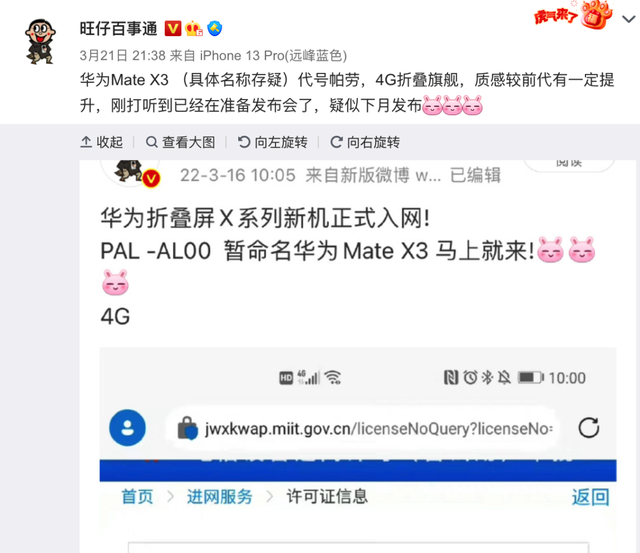640x553 pixels.
Task: Go to 进网服务 breadcrumb item
Action: pos(220,497)
